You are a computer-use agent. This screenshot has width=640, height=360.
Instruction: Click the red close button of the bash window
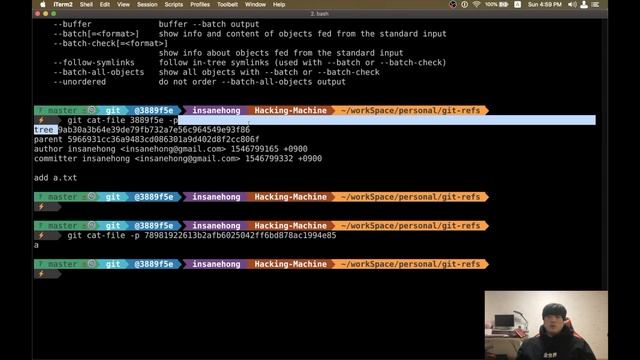38,13
